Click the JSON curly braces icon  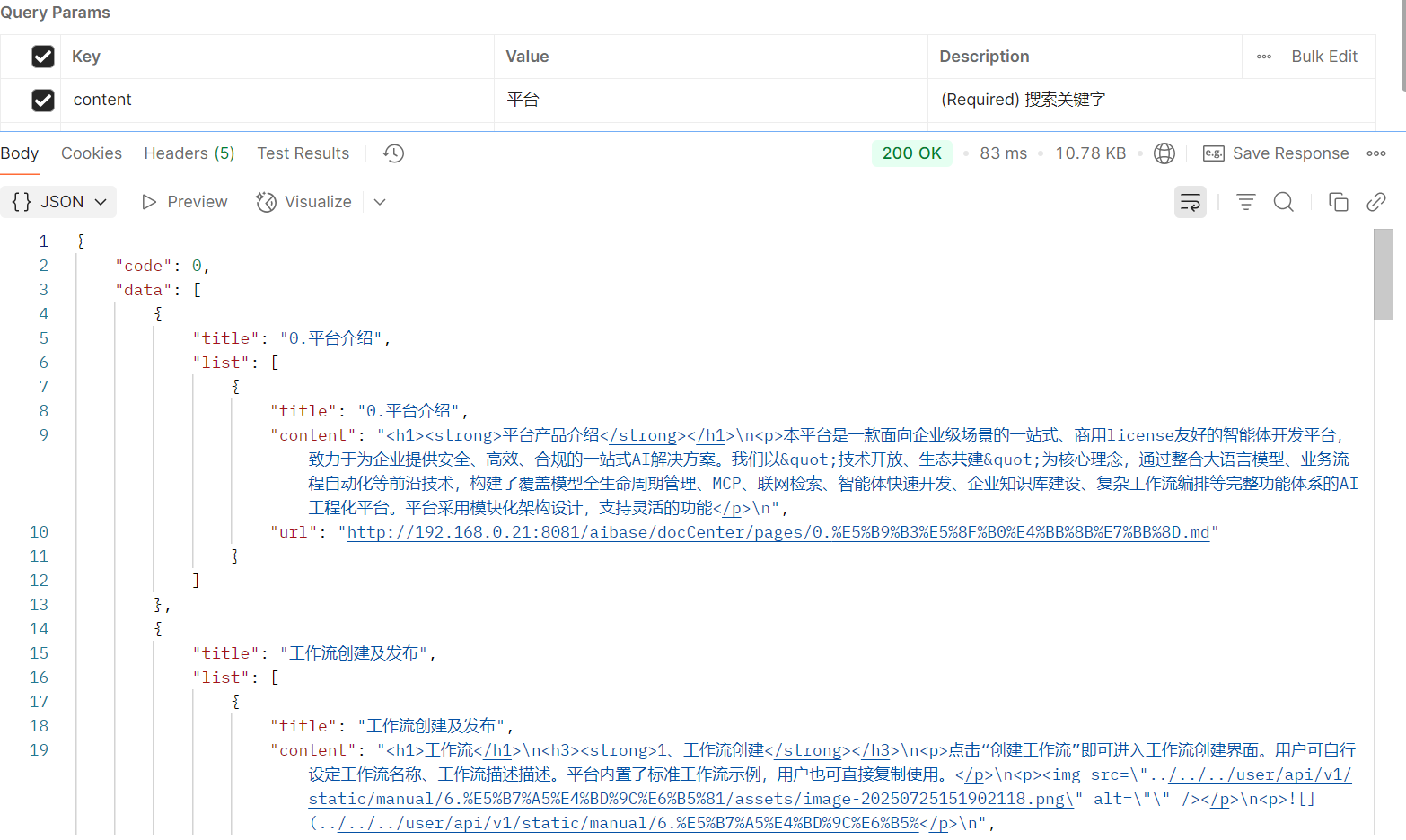(22, 202)
